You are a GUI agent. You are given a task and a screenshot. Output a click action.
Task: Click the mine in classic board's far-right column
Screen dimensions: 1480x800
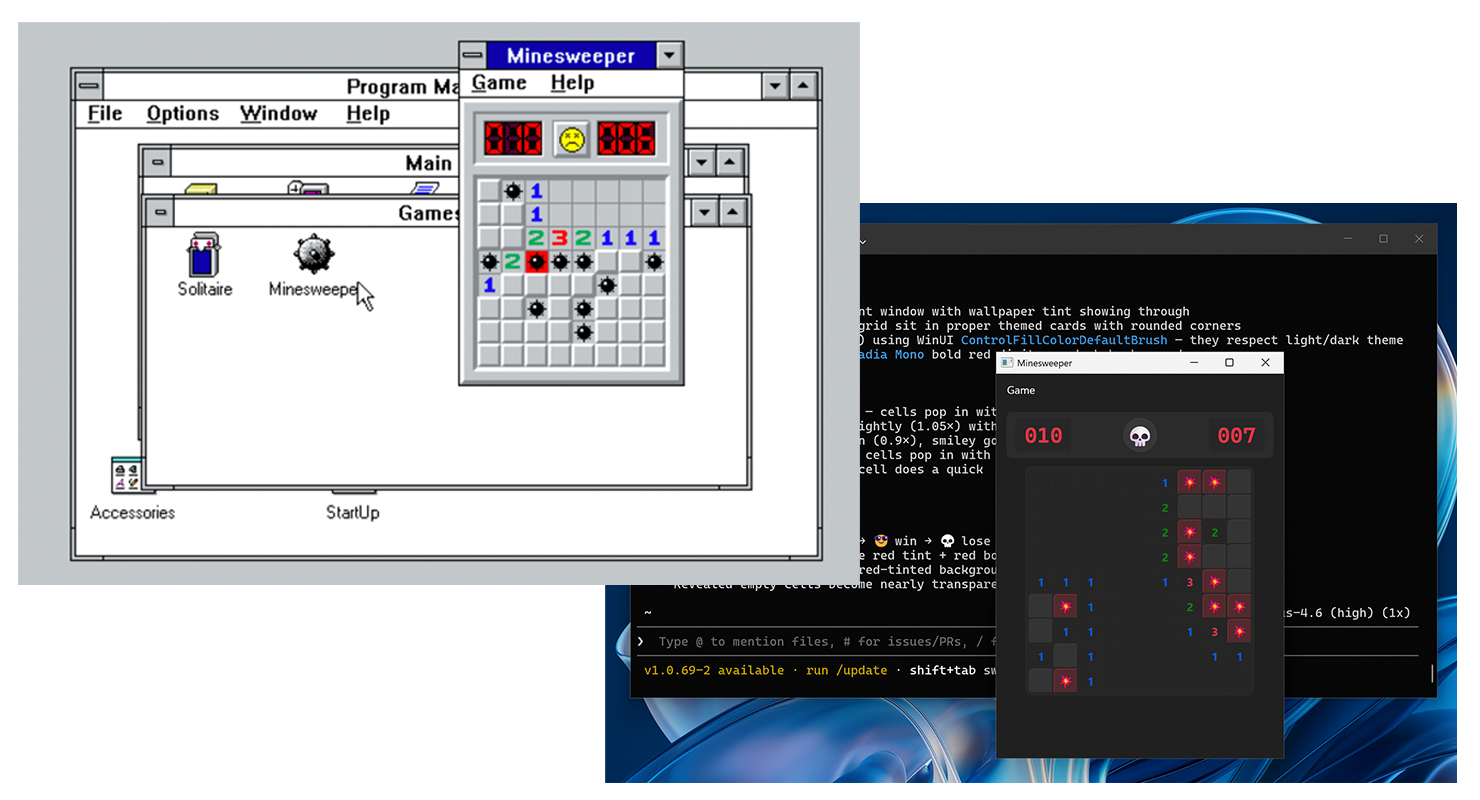(654, 262)
